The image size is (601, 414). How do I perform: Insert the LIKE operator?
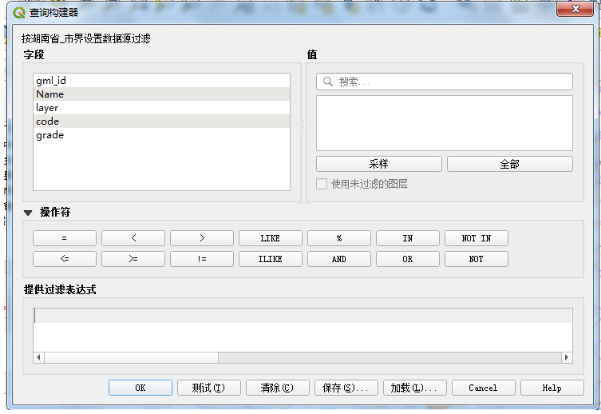(x=271, y=238)
